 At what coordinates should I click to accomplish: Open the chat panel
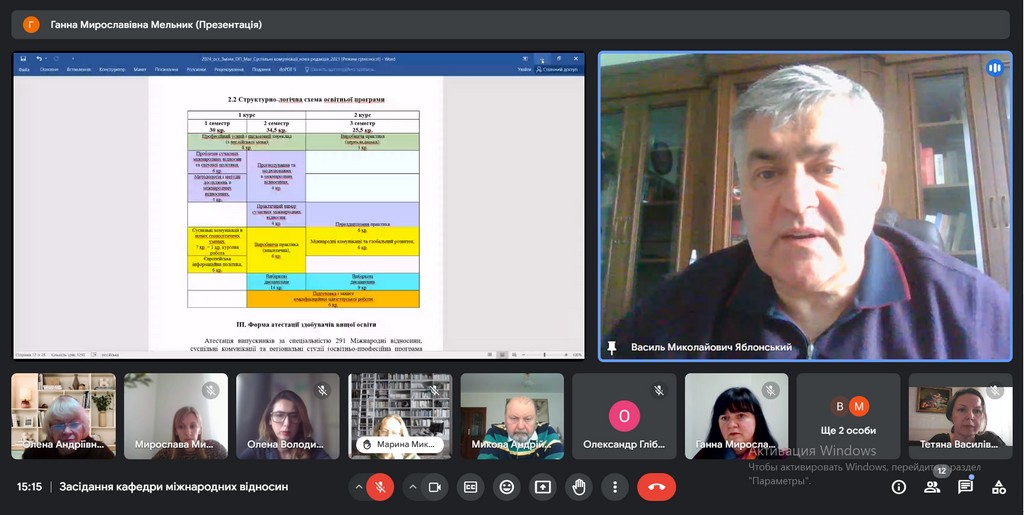[x=965, y=487]
